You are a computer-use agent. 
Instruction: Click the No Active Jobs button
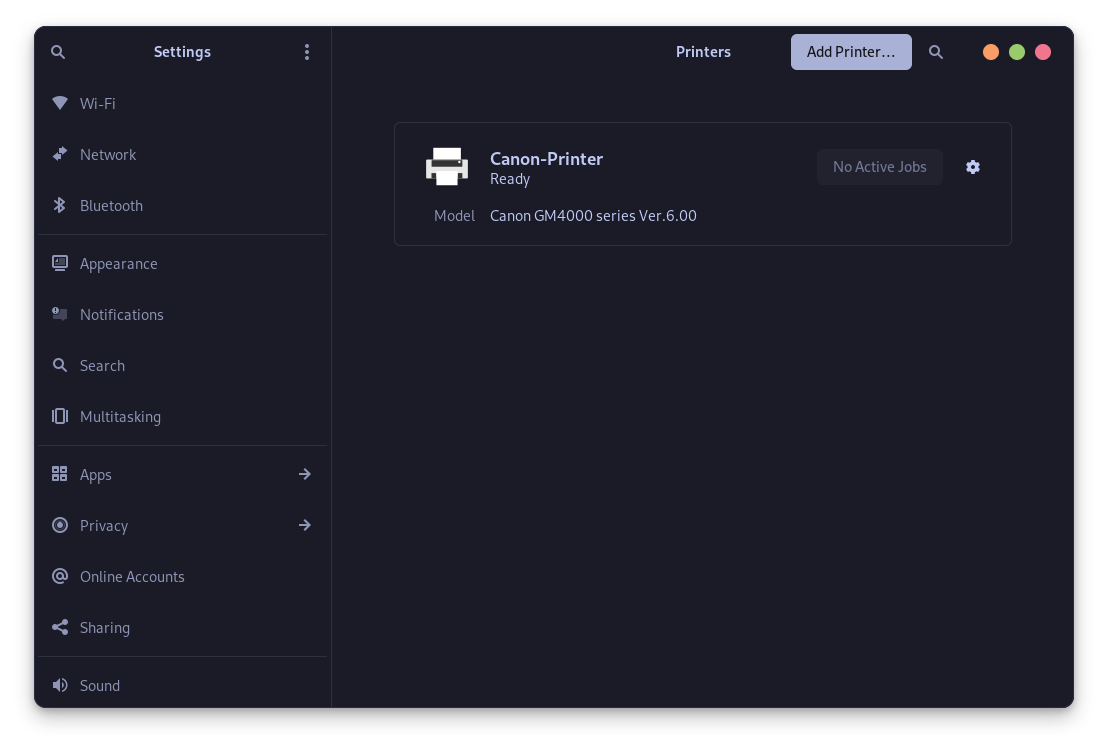click(x=879, y=167)
